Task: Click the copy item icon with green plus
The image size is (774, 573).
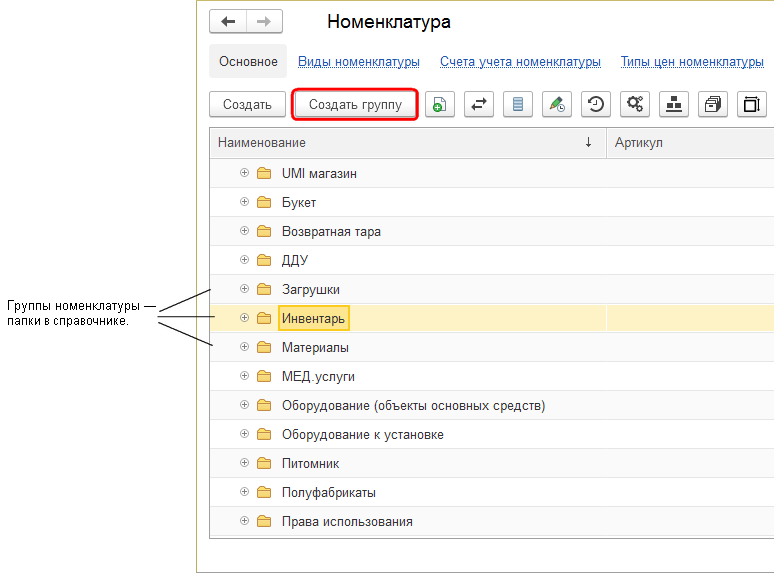Action: click(x=440, y=104)
